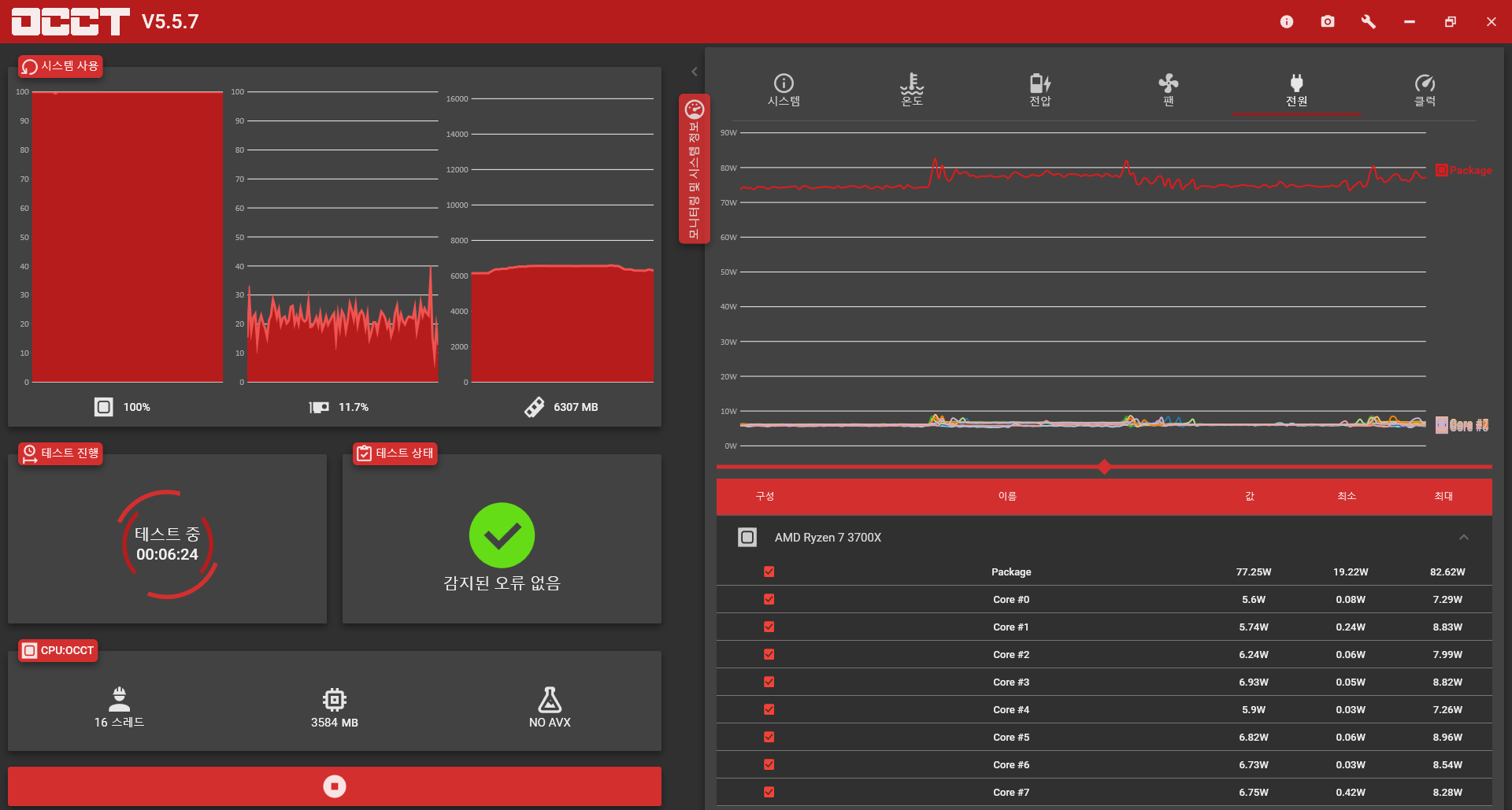Switch to the 클럭 clock tab

pyautogui.click(x=1425, y=90)
